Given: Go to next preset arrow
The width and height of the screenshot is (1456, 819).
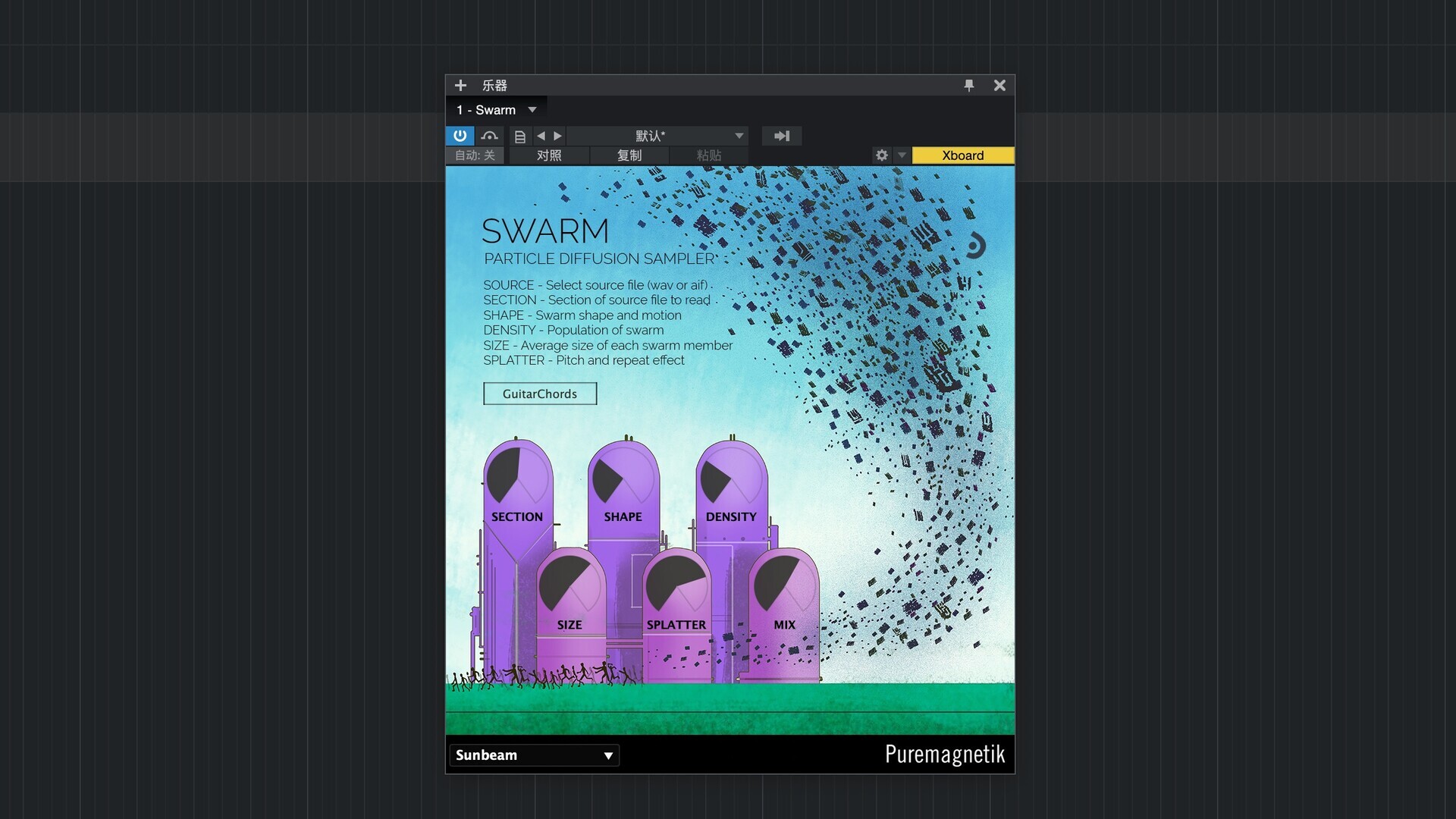Looking at the screenshot, I should (557, 136).
